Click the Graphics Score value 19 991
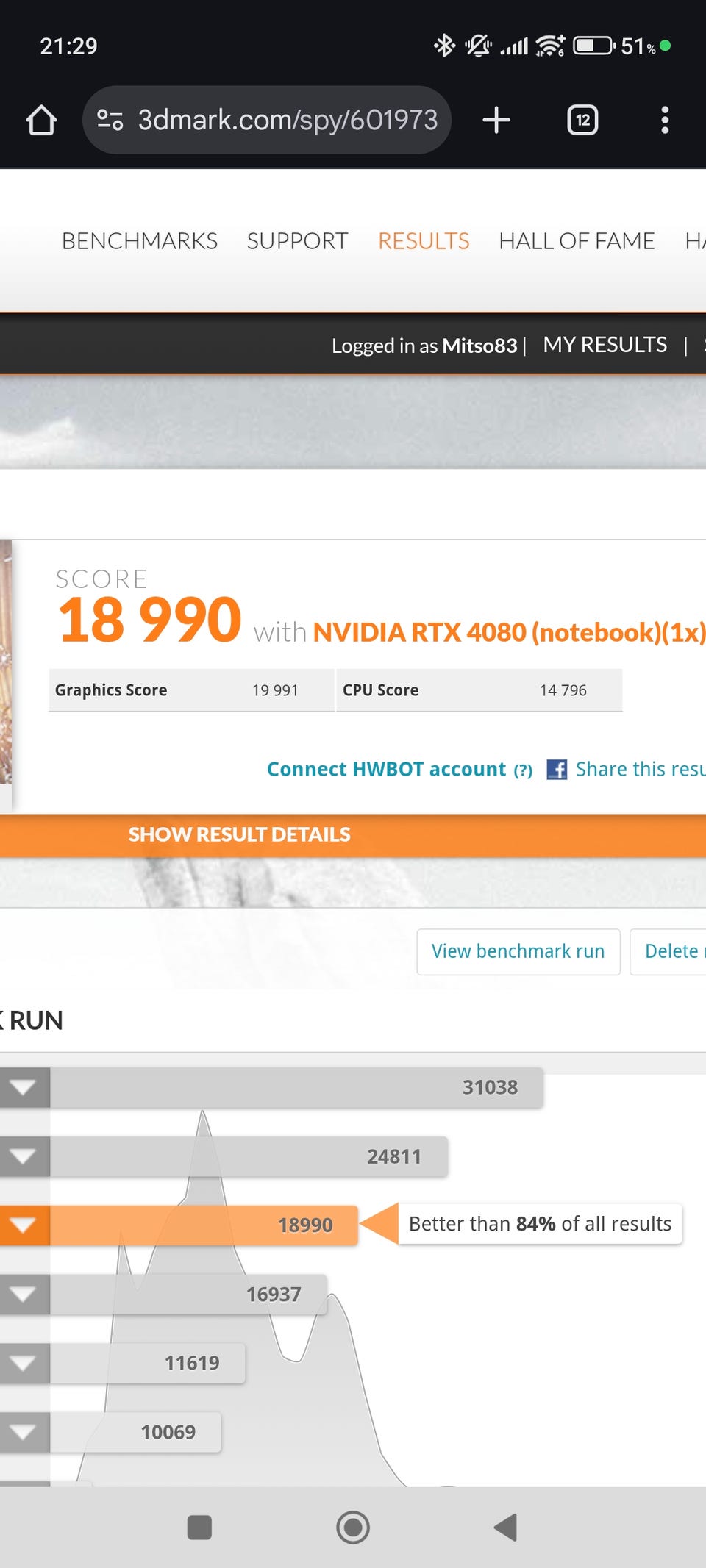 pos(275,690)
